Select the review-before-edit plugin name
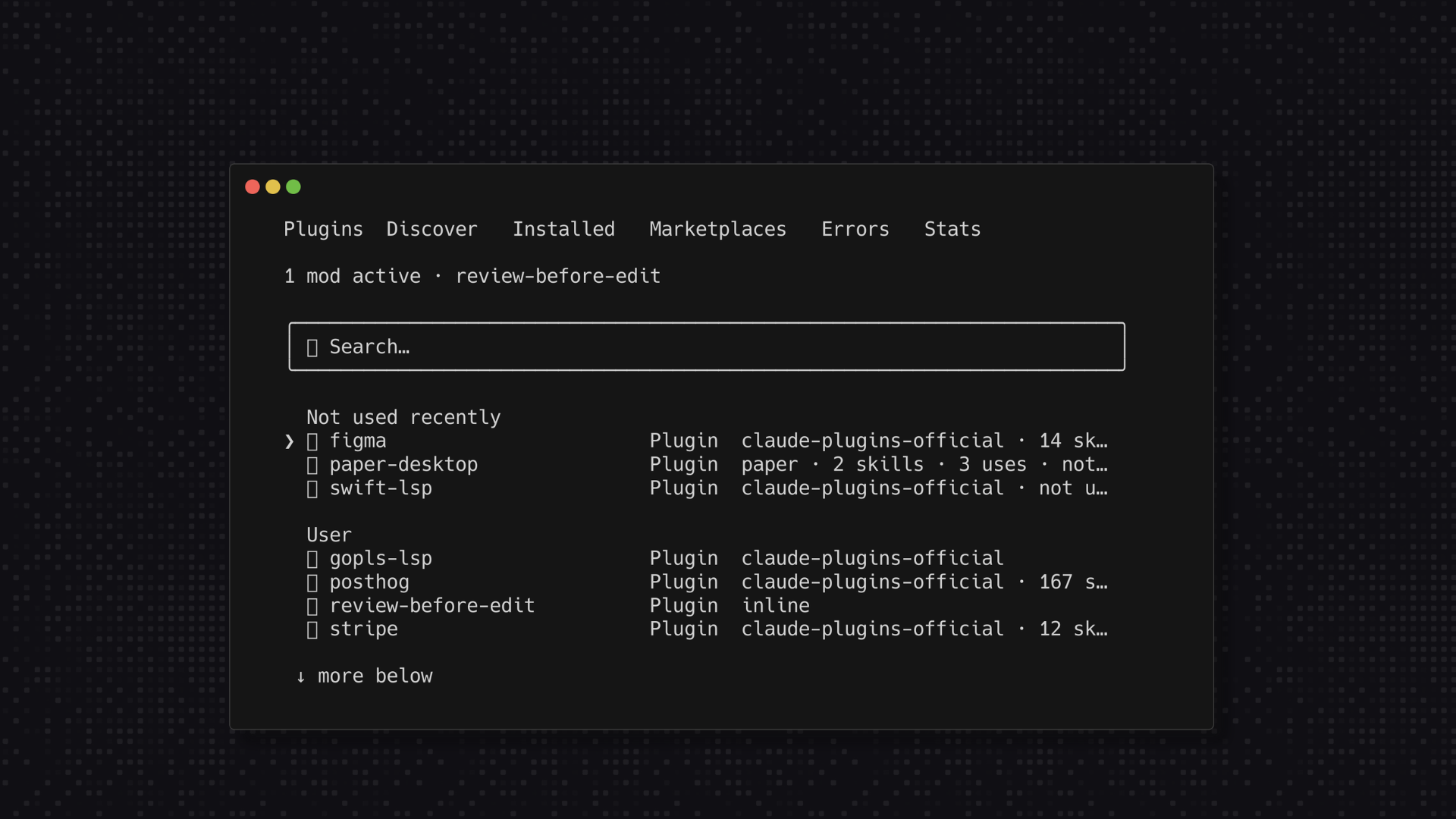This screenshot has height=819, width=1456. pos(432,605)
